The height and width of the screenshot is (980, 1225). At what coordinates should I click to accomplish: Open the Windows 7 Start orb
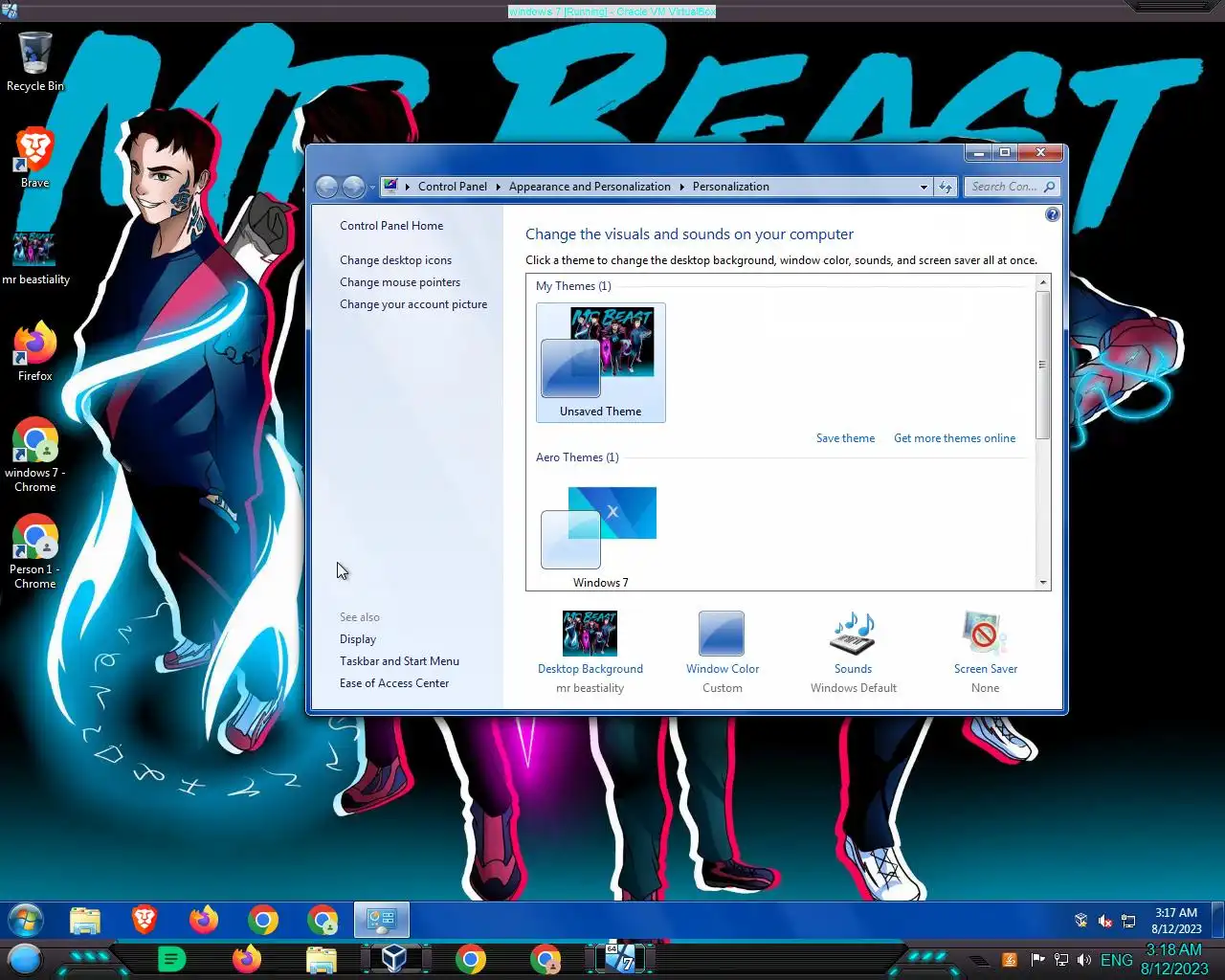[26, 921]
